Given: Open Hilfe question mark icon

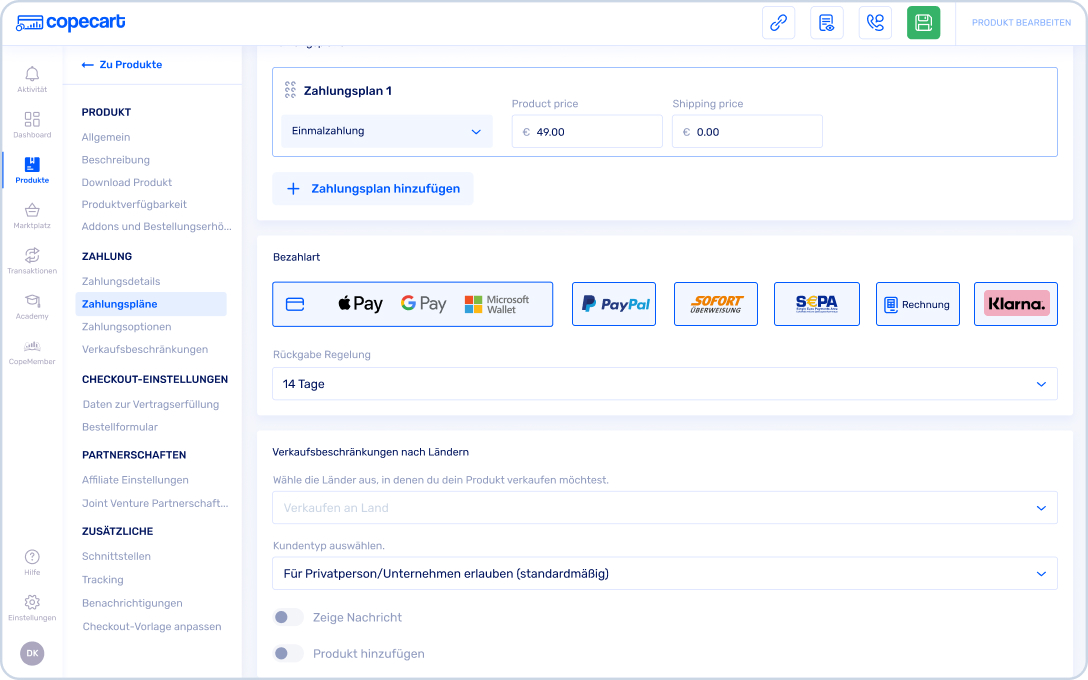Looking at the screenshot, I should 32,562.
